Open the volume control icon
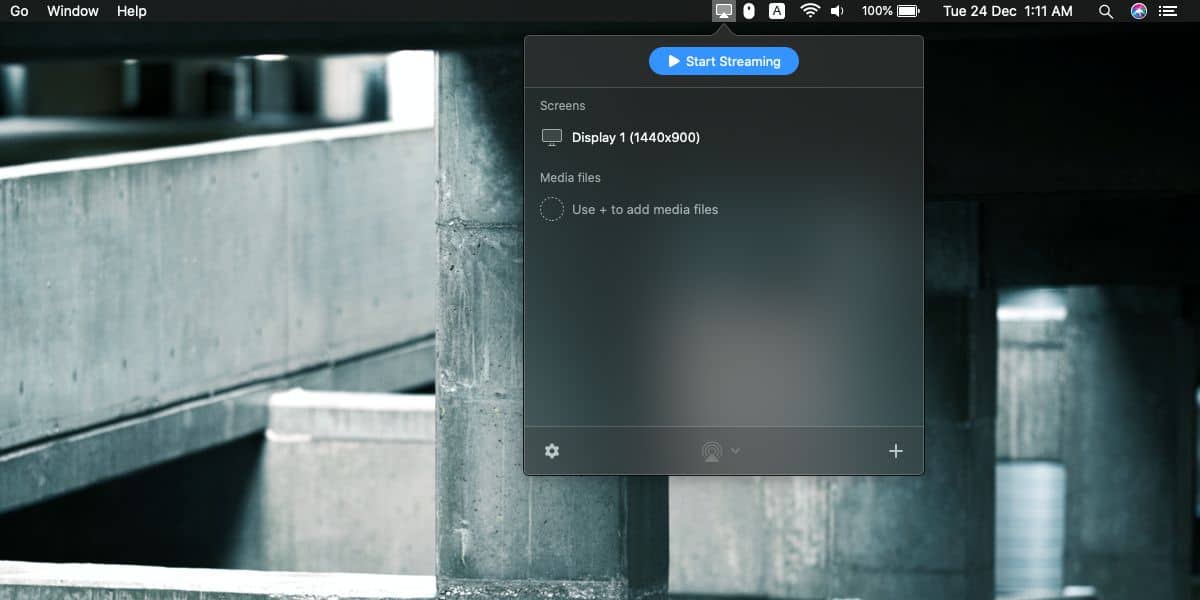 837,11
